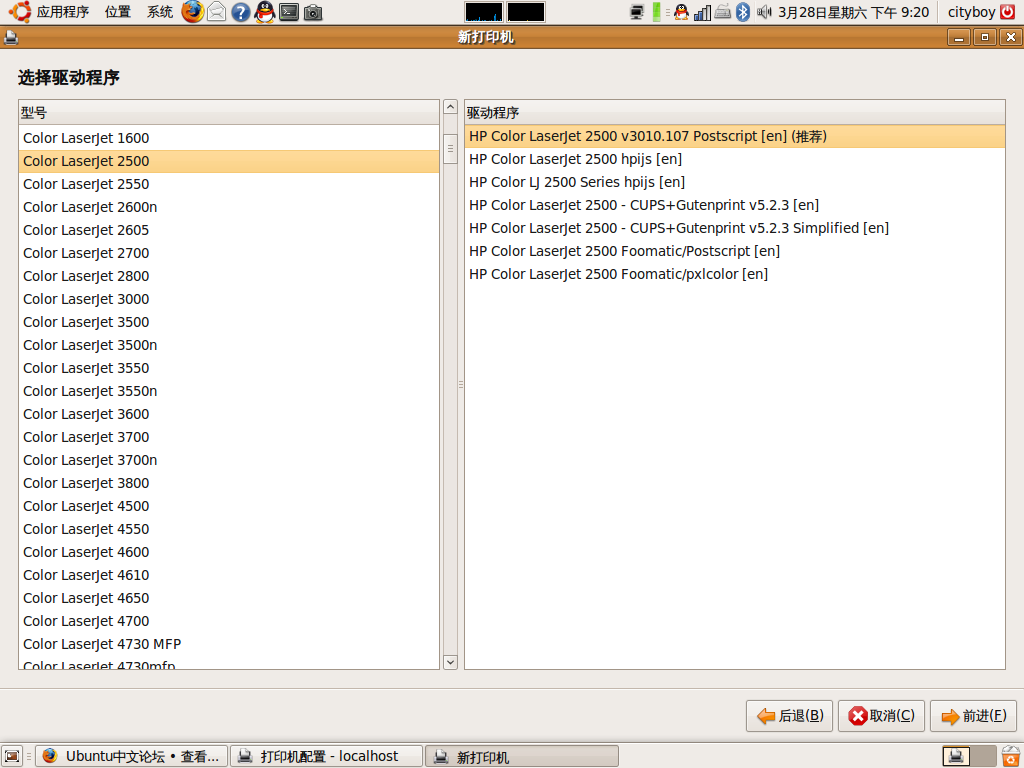Select model Color LaserJet 3000

pyautogui.click(x=229, y=299)
